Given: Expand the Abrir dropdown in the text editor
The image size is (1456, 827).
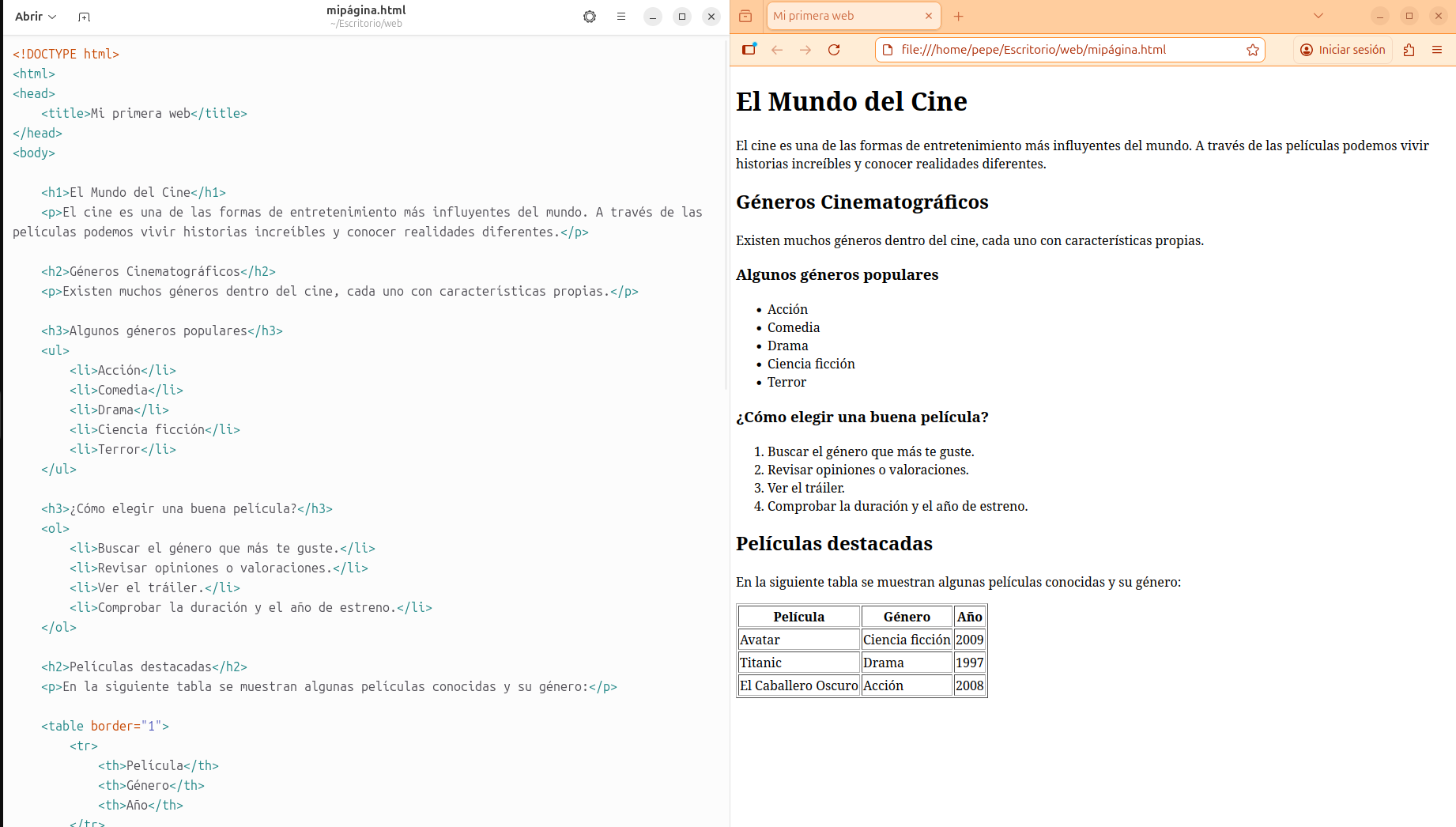Looking at the screenshot, I should [x=36, y=17].
